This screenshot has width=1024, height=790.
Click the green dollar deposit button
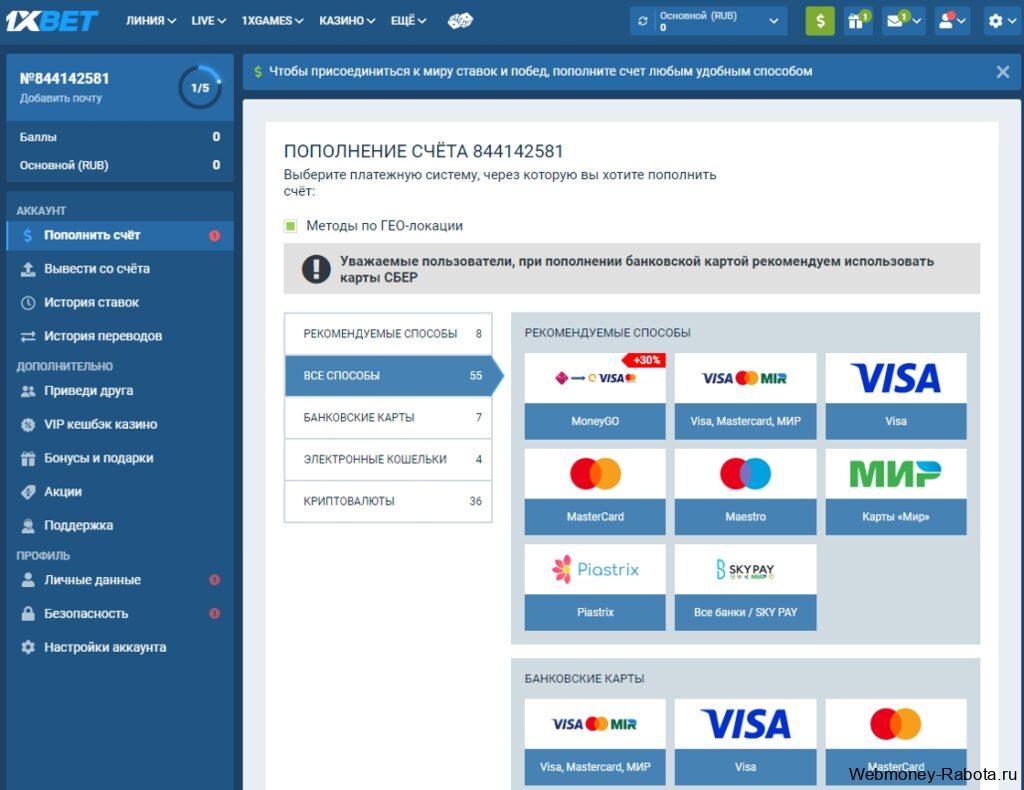[x=820, y=21]
